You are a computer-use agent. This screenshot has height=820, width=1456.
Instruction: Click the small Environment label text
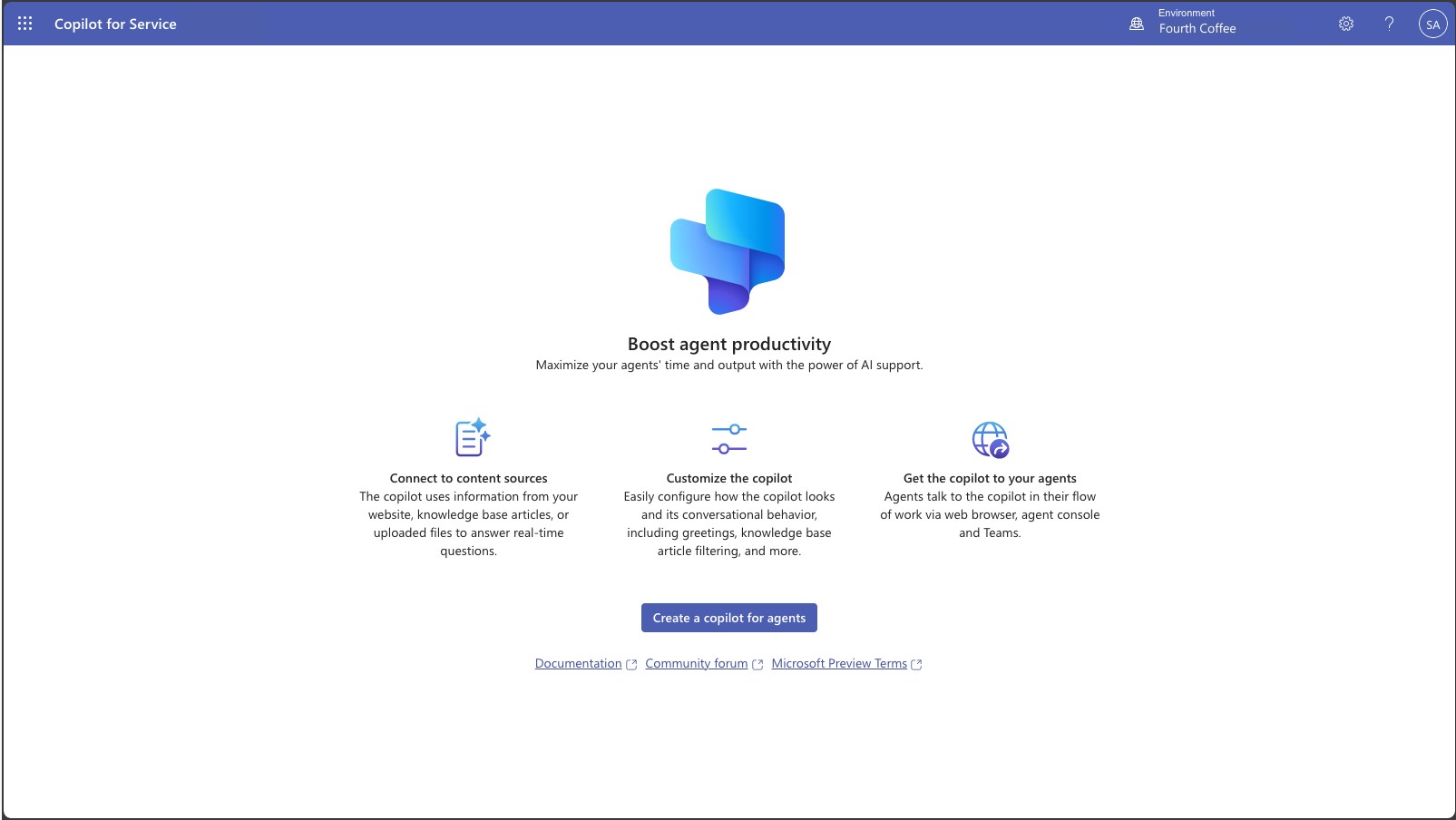point(1187,13)
